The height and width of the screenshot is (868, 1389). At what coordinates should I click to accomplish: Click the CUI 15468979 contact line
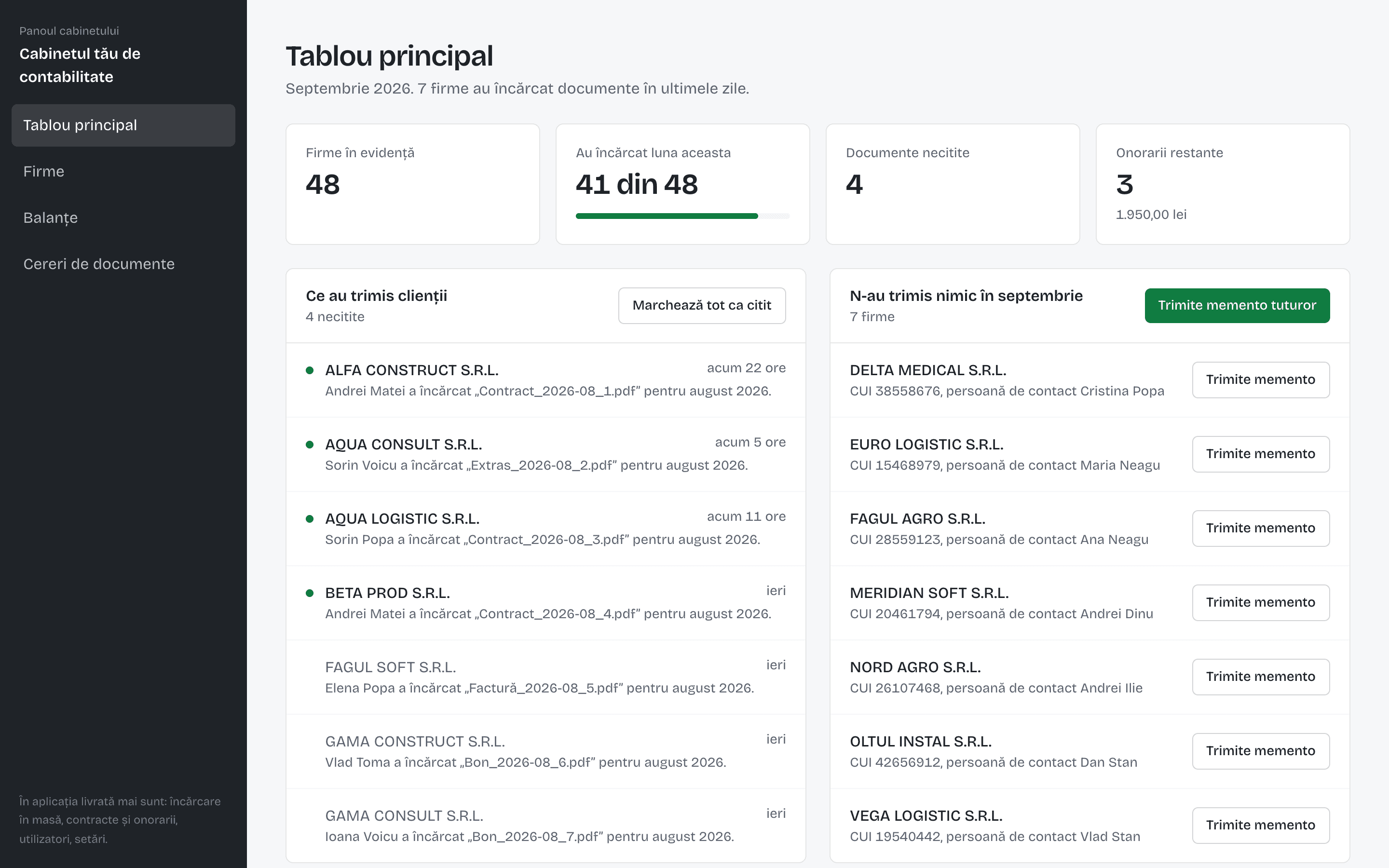(1005, 465)
